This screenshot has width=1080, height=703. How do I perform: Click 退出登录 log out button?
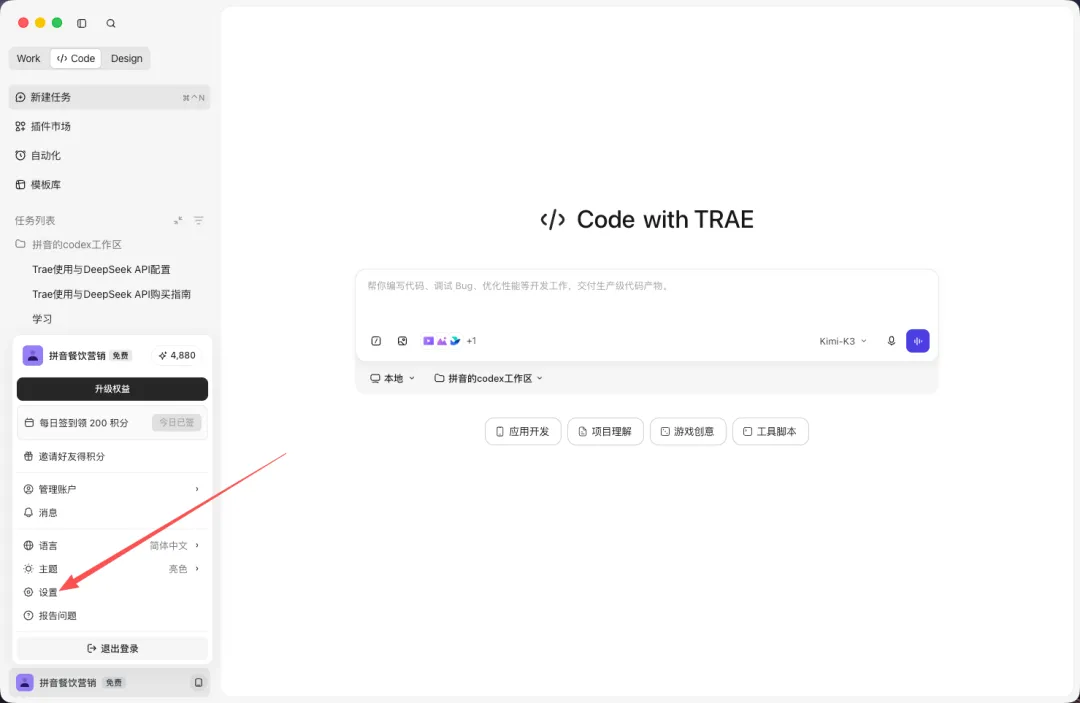(112, 649)
